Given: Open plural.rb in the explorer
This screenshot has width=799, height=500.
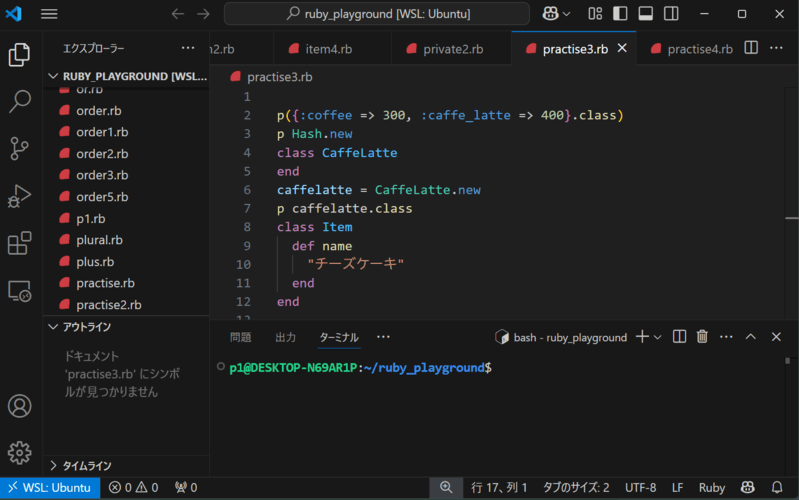Looking at the screenshot, I should coord(127,240).
